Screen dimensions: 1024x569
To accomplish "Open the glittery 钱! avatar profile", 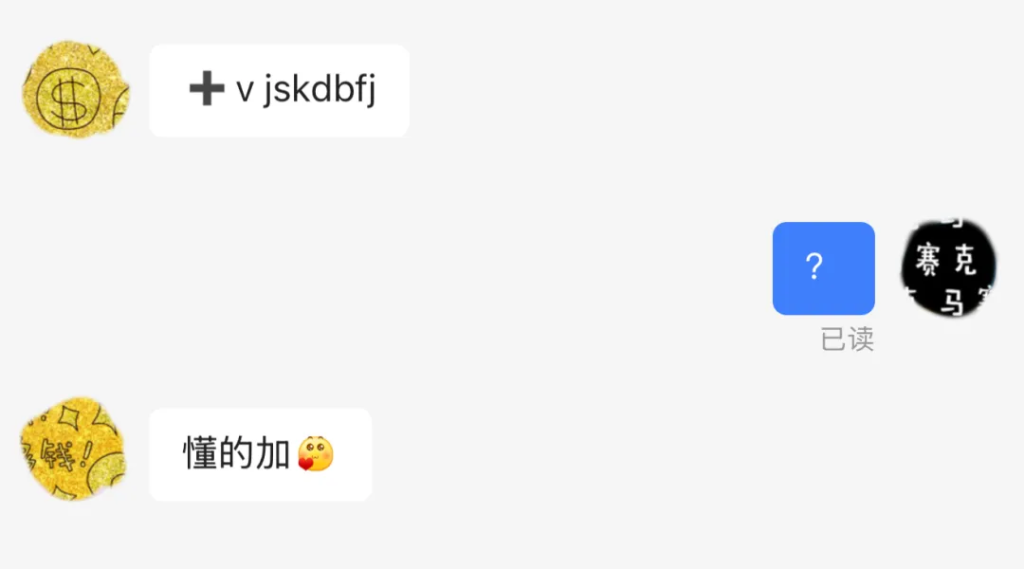I will click(x=73, y=449).
